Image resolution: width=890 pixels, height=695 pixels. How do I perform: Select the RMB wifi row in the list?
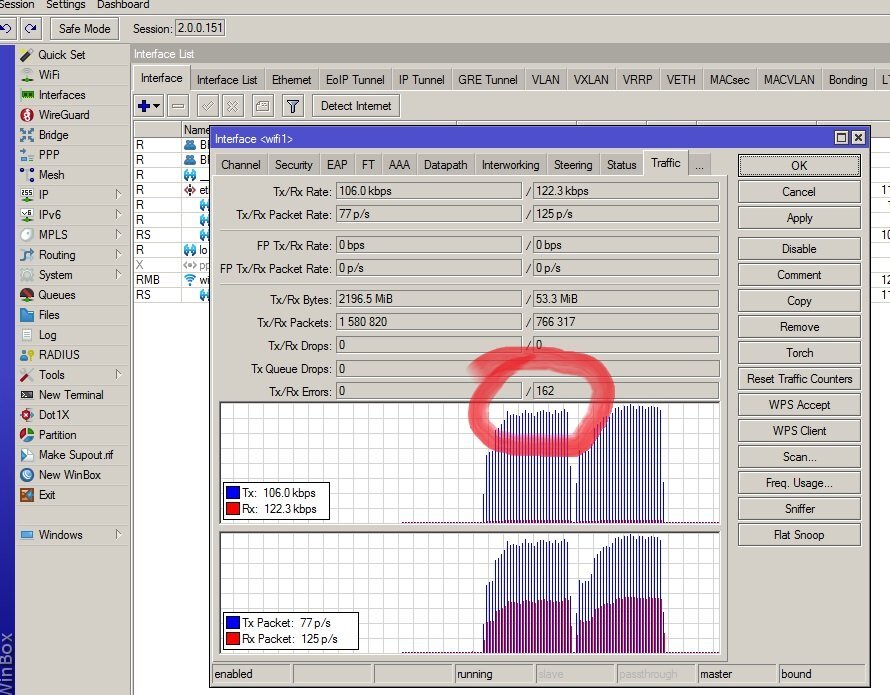point(172,280)
